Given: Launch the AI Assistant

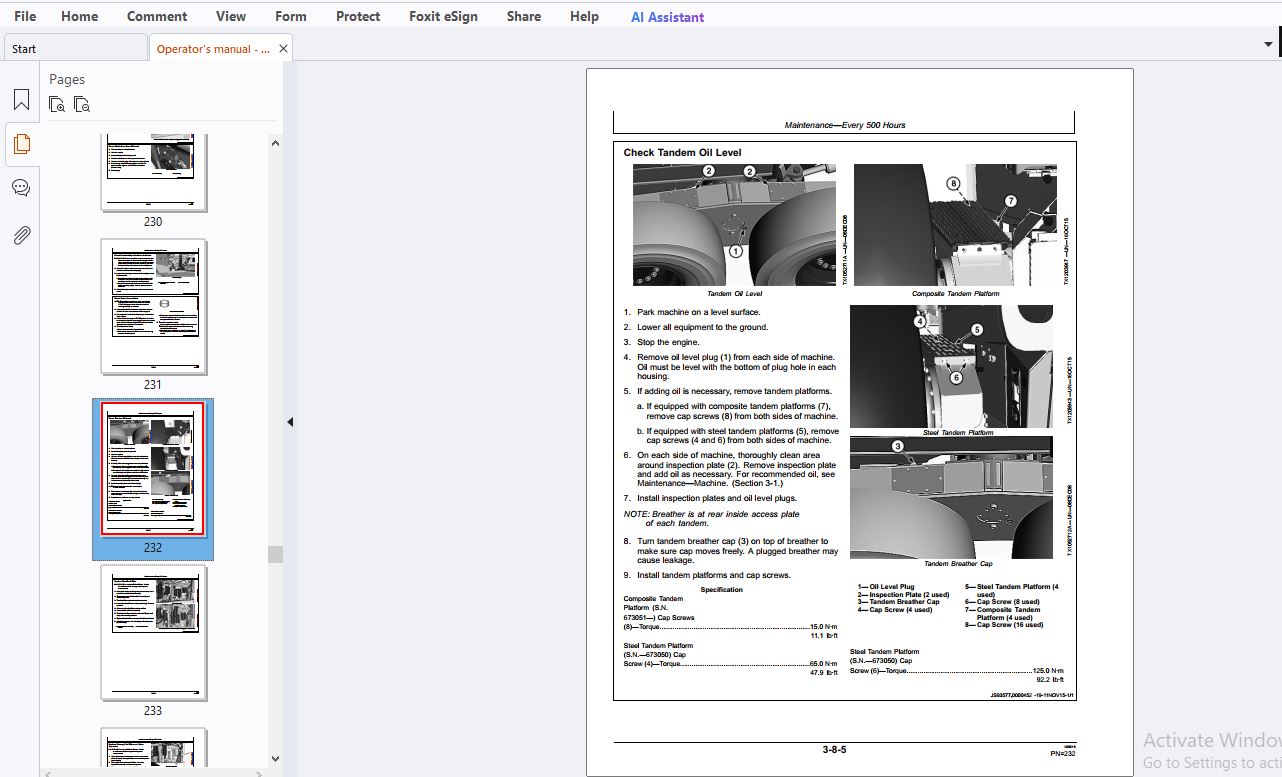Looking at the screenshot, I should pos(667,17).
